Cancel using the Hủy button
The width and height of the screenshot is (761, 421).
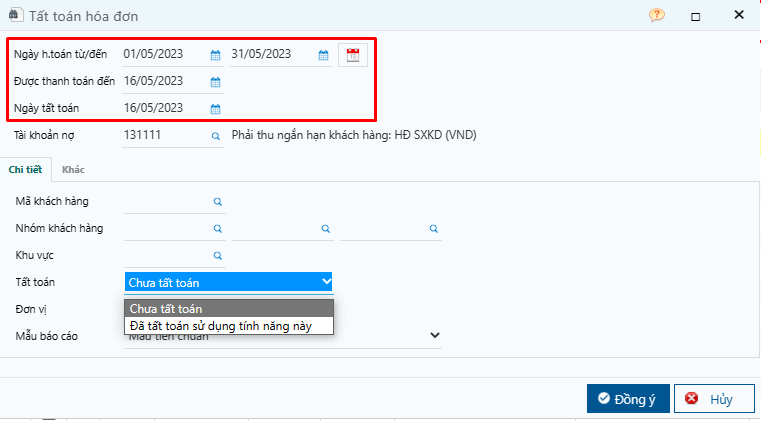pyautogui.click(x=714, y=399)
